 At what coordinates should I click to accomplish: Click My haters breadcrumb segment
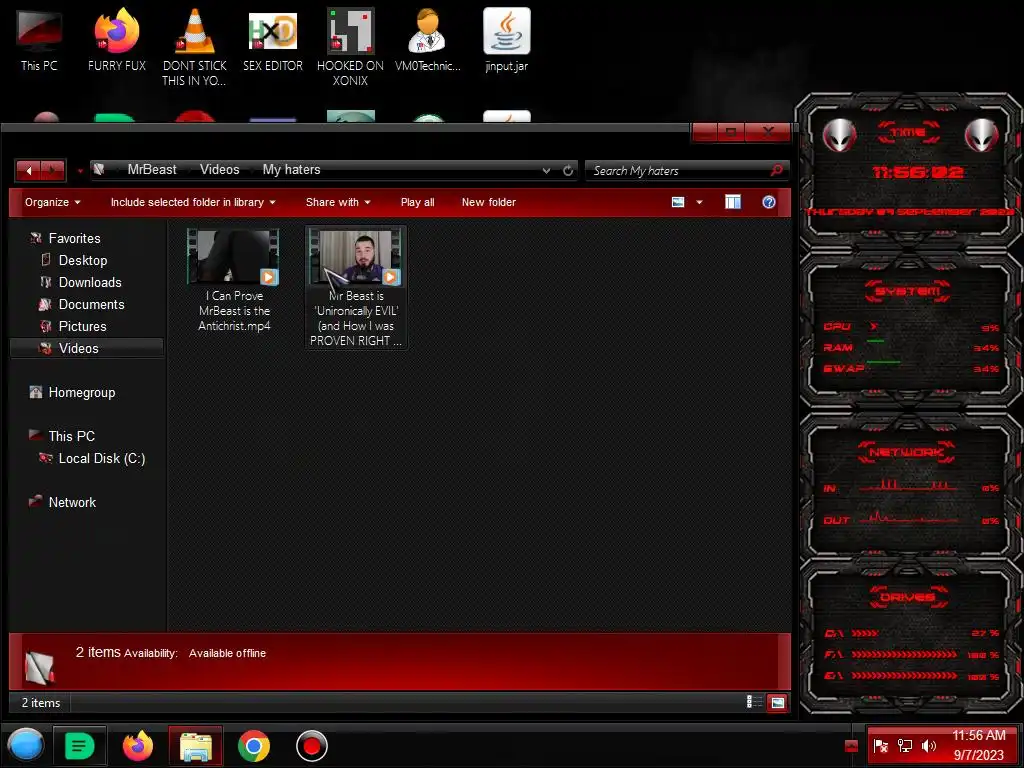pyautogui.click(x=291, y=170)
